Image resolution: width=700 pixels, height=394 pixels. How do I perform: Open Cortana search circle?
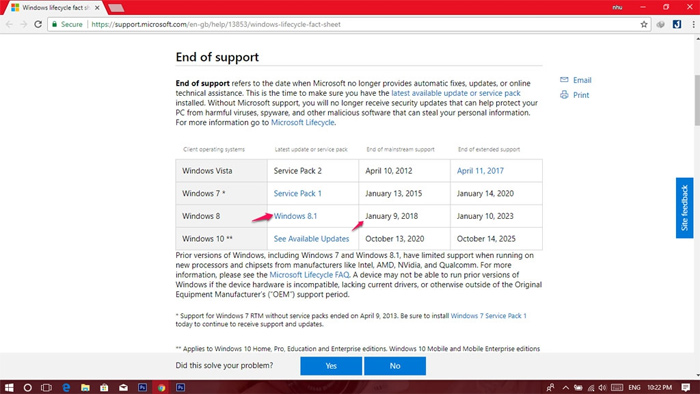point(28,387)
